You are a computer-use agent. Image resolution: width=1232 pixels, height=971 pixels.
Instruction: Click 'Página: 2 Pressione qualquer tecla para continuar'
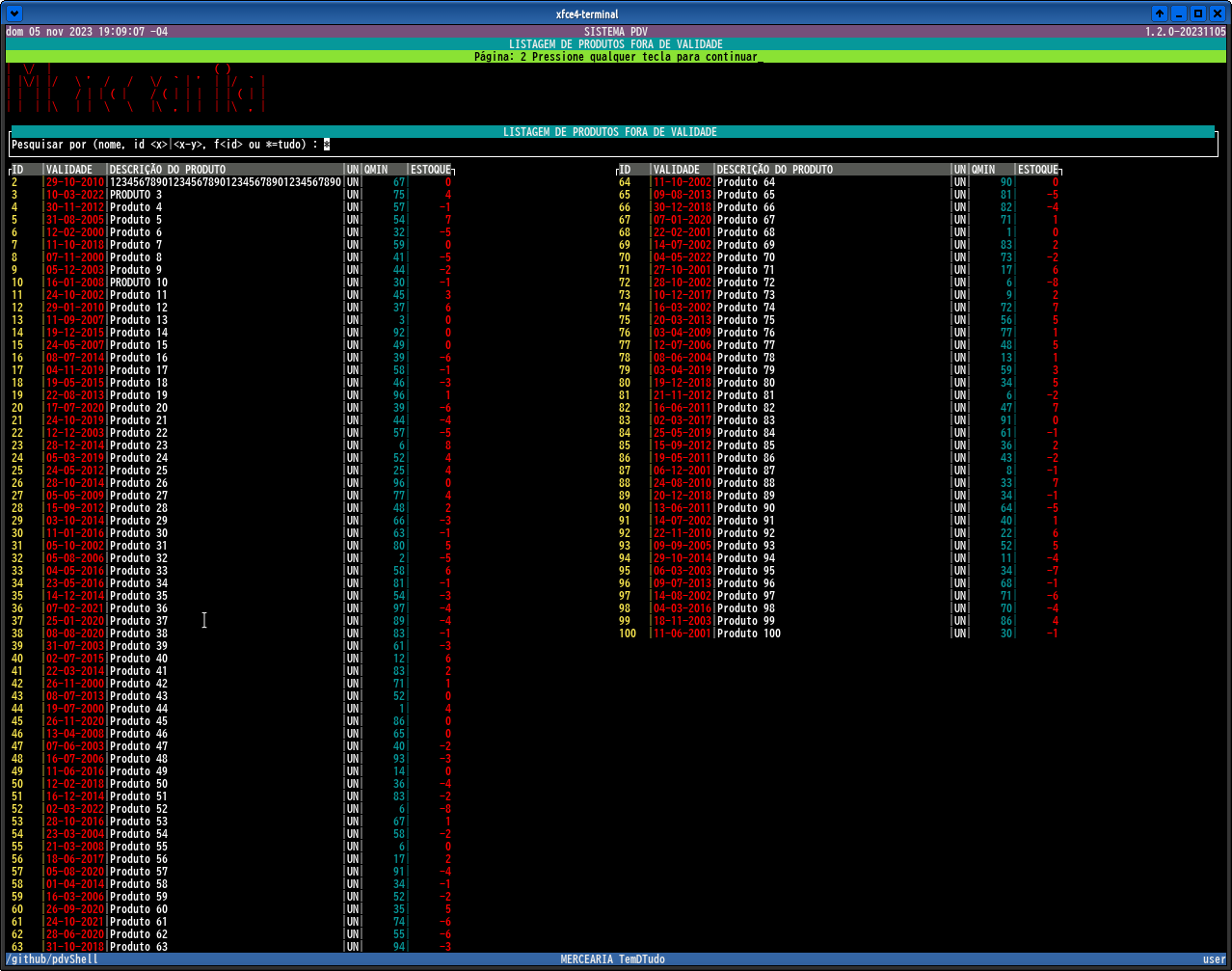click(x=616, y=57)
